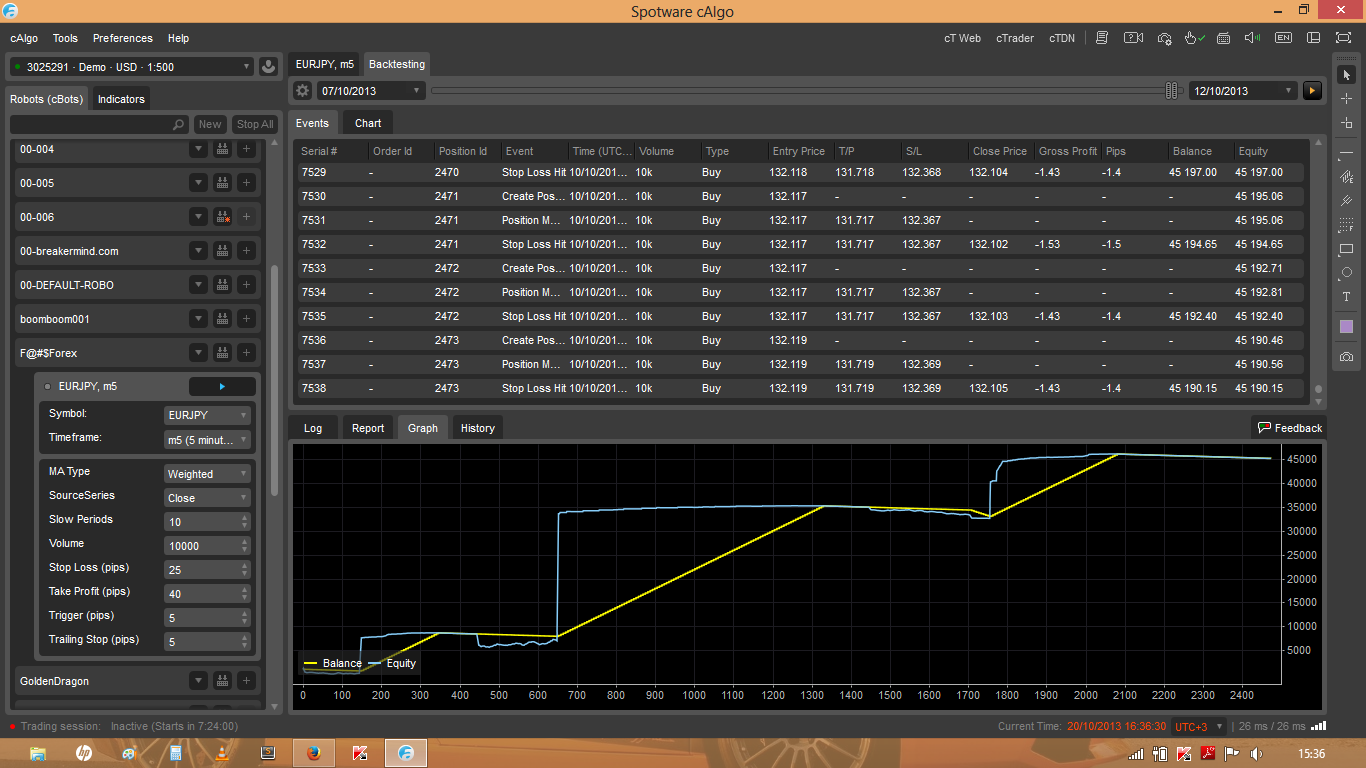
Task: Activate the crosshair tool
Action: click(1346, 99)
